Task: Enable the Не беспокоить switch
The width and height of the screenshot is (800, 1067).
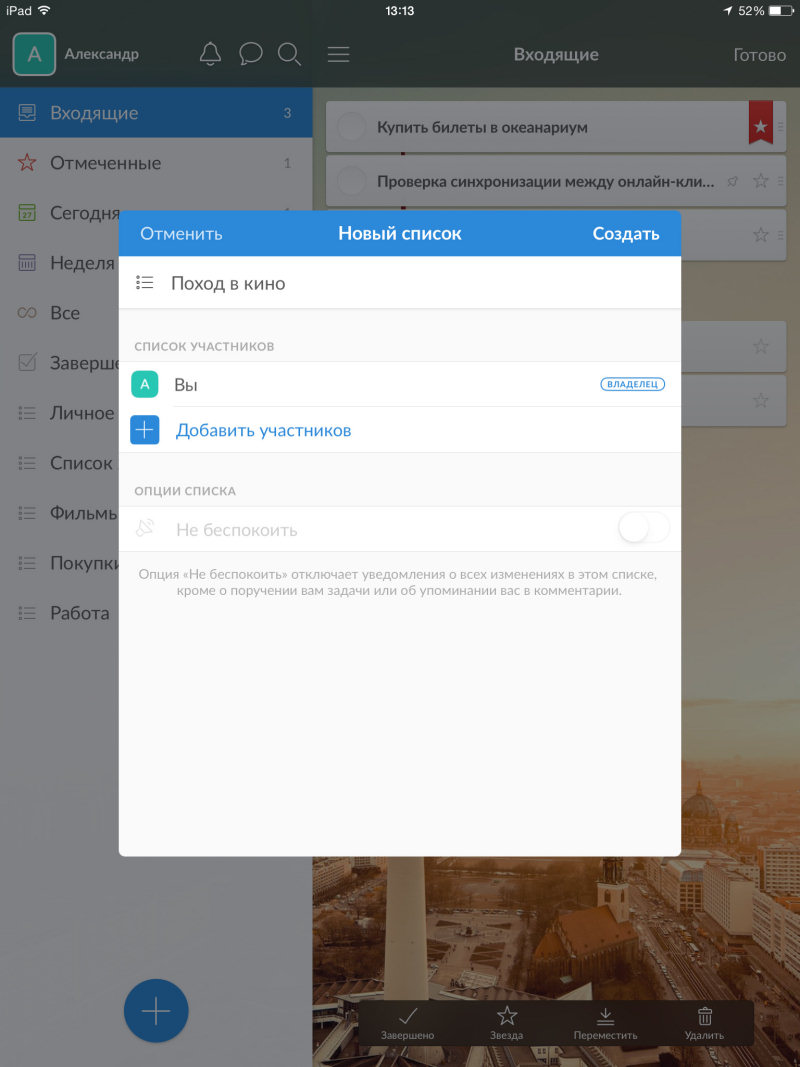Action: coord(643,529)
